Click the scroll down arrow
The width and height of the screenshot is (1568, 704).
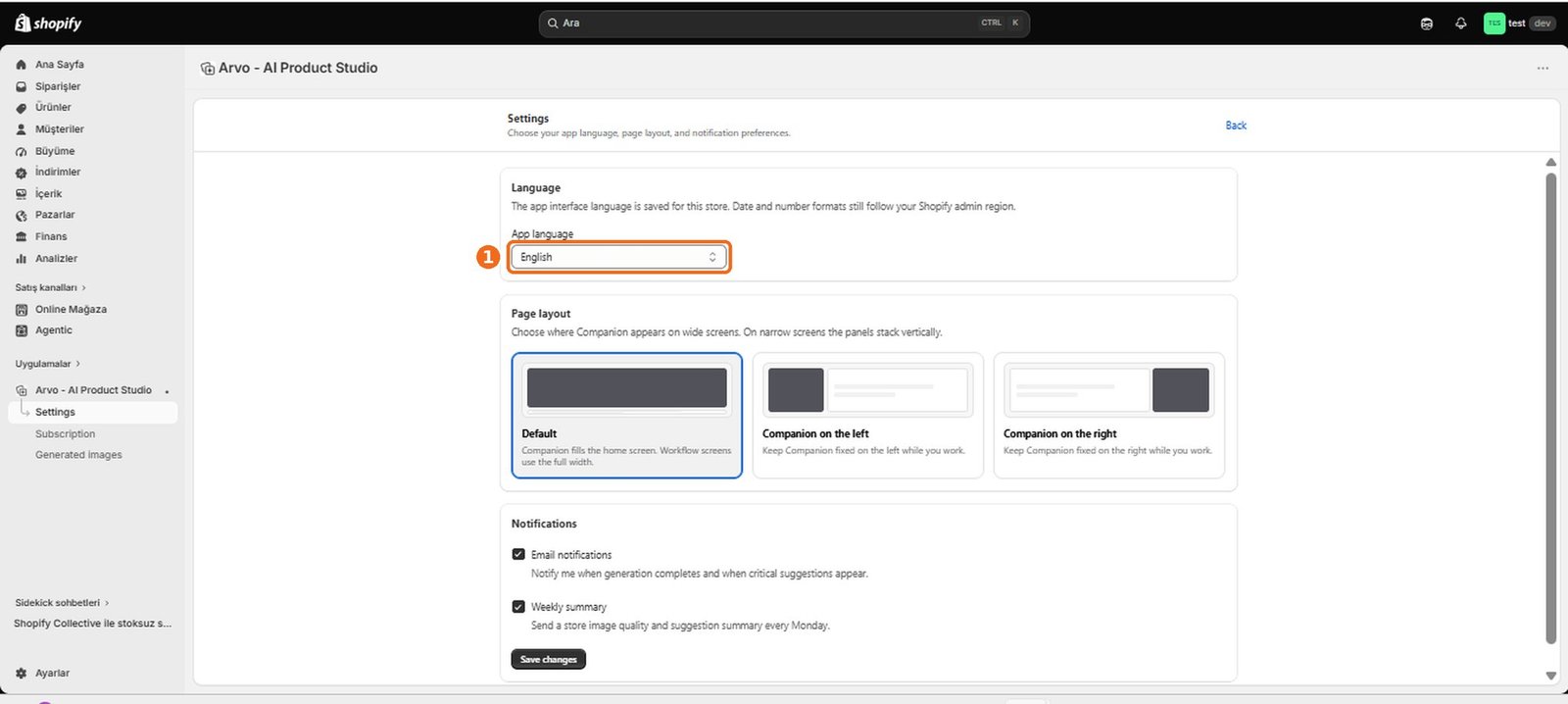[1550, 676]
